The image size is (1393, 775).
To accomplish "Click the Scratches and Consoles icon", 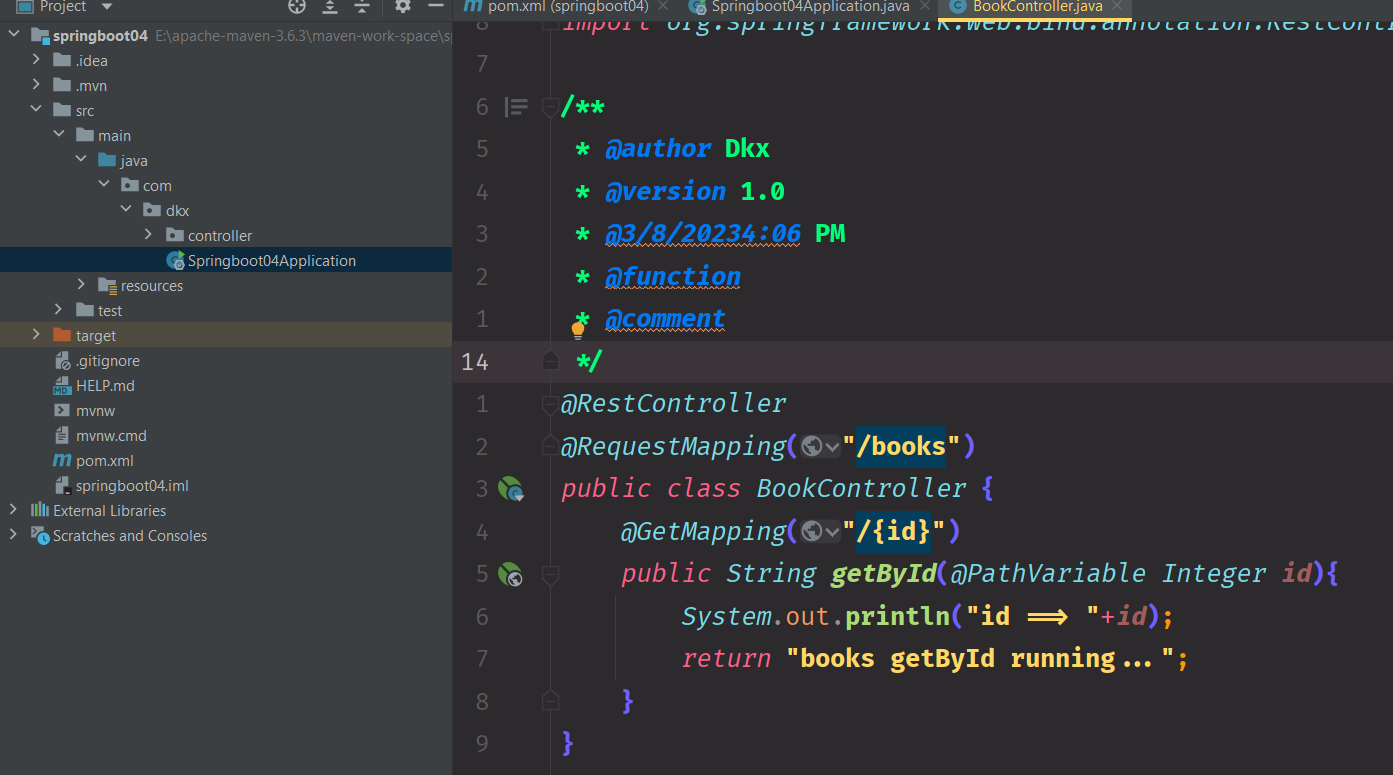I will tap(40, 536).
